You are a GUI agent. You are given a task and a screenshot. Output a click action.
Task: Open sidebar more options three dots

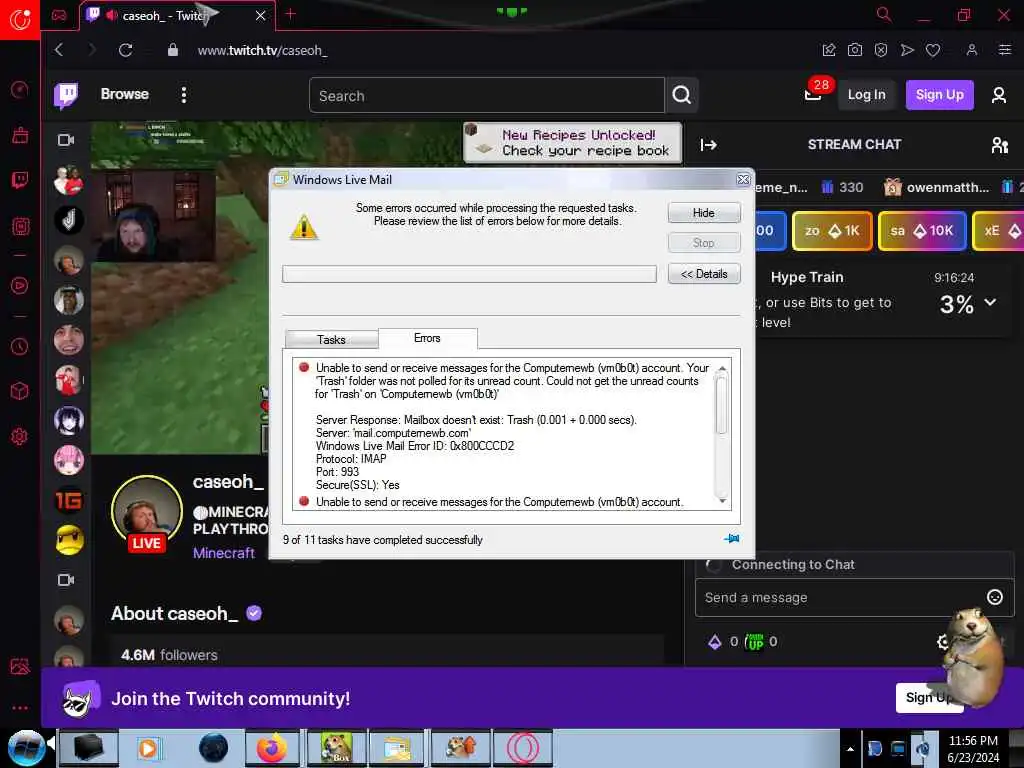tap(20, 708)
